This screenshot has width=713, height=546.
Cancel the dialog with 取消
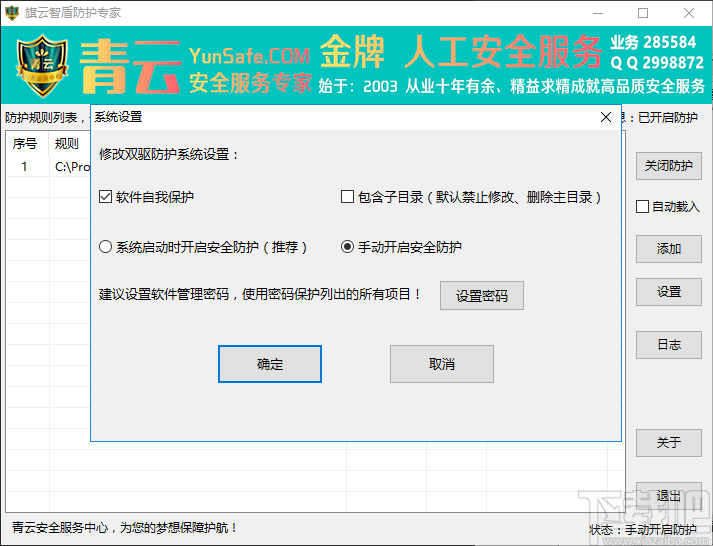click(x=442, y=364)
